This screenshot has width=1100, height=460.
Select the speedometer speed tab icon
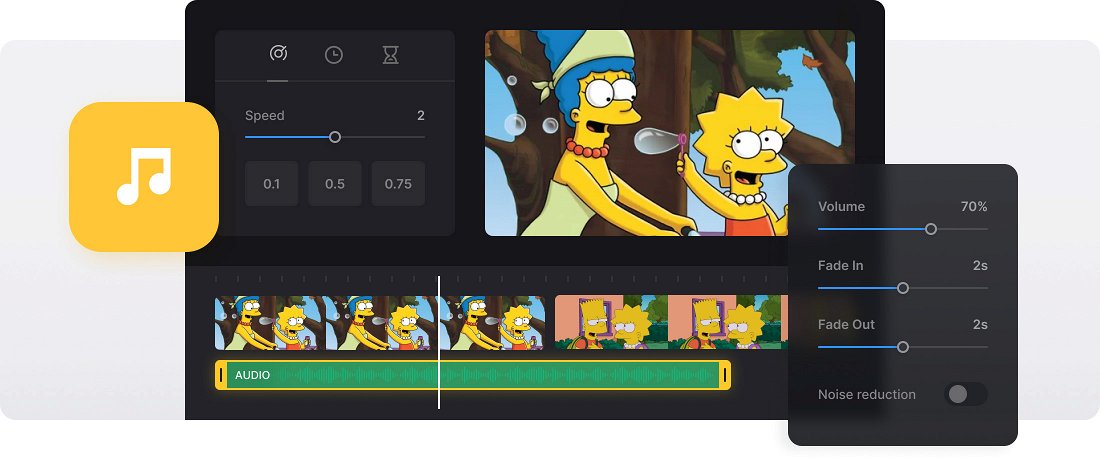[x=278, y=54]
